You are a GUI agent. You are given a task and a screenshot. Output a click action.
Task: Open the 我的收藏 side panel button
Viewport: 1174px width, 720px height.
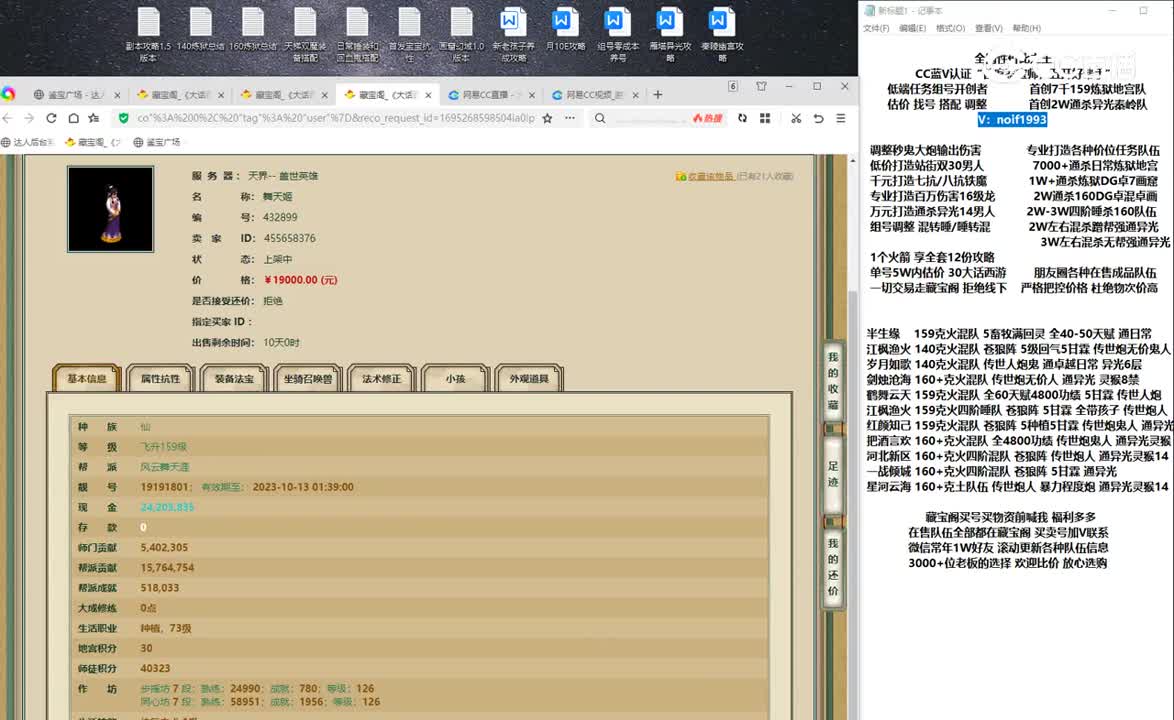click(833, 382)
